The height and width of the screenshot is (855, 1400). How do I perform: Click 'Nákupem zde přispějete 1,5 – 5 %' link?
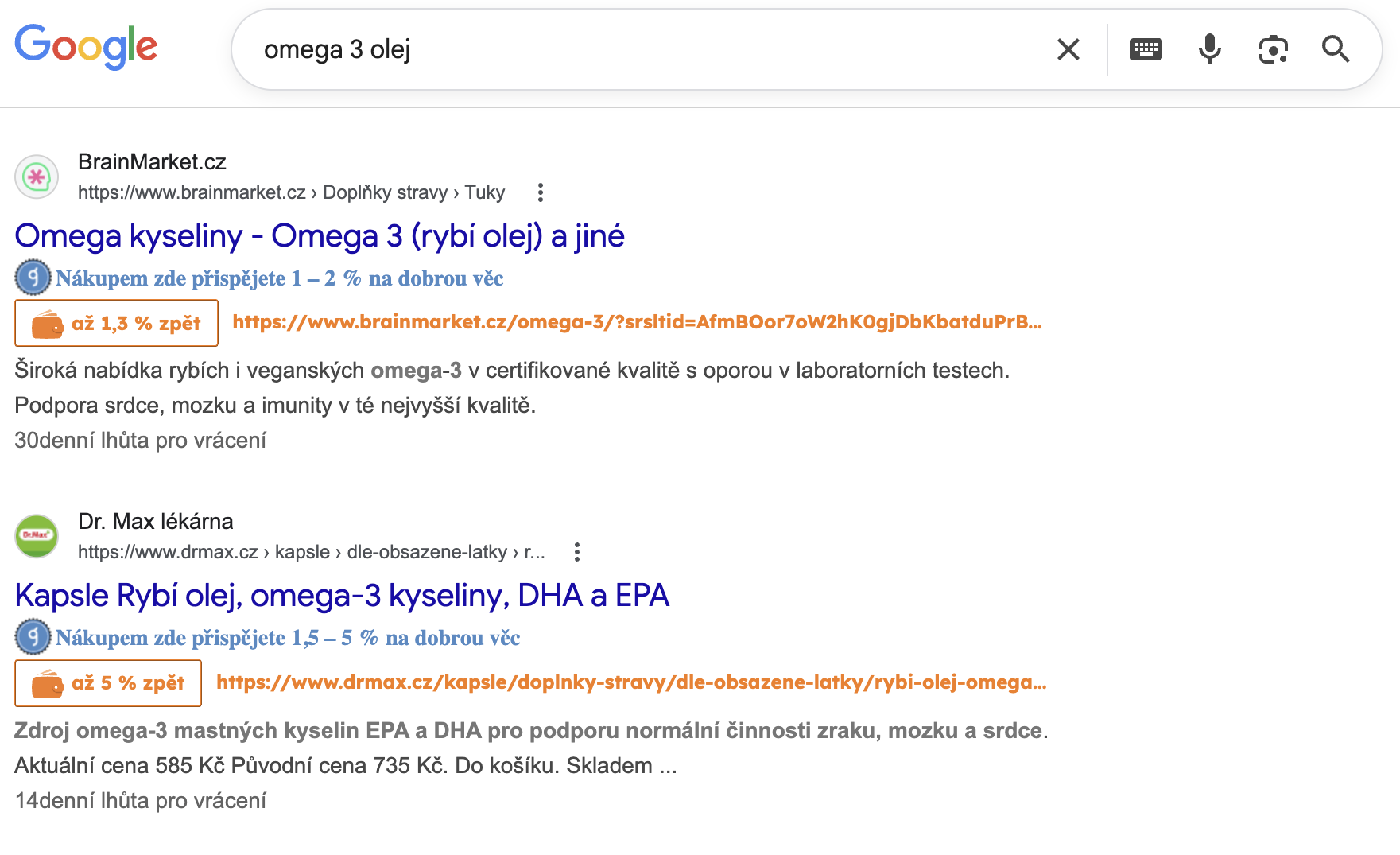pos(287,638)
